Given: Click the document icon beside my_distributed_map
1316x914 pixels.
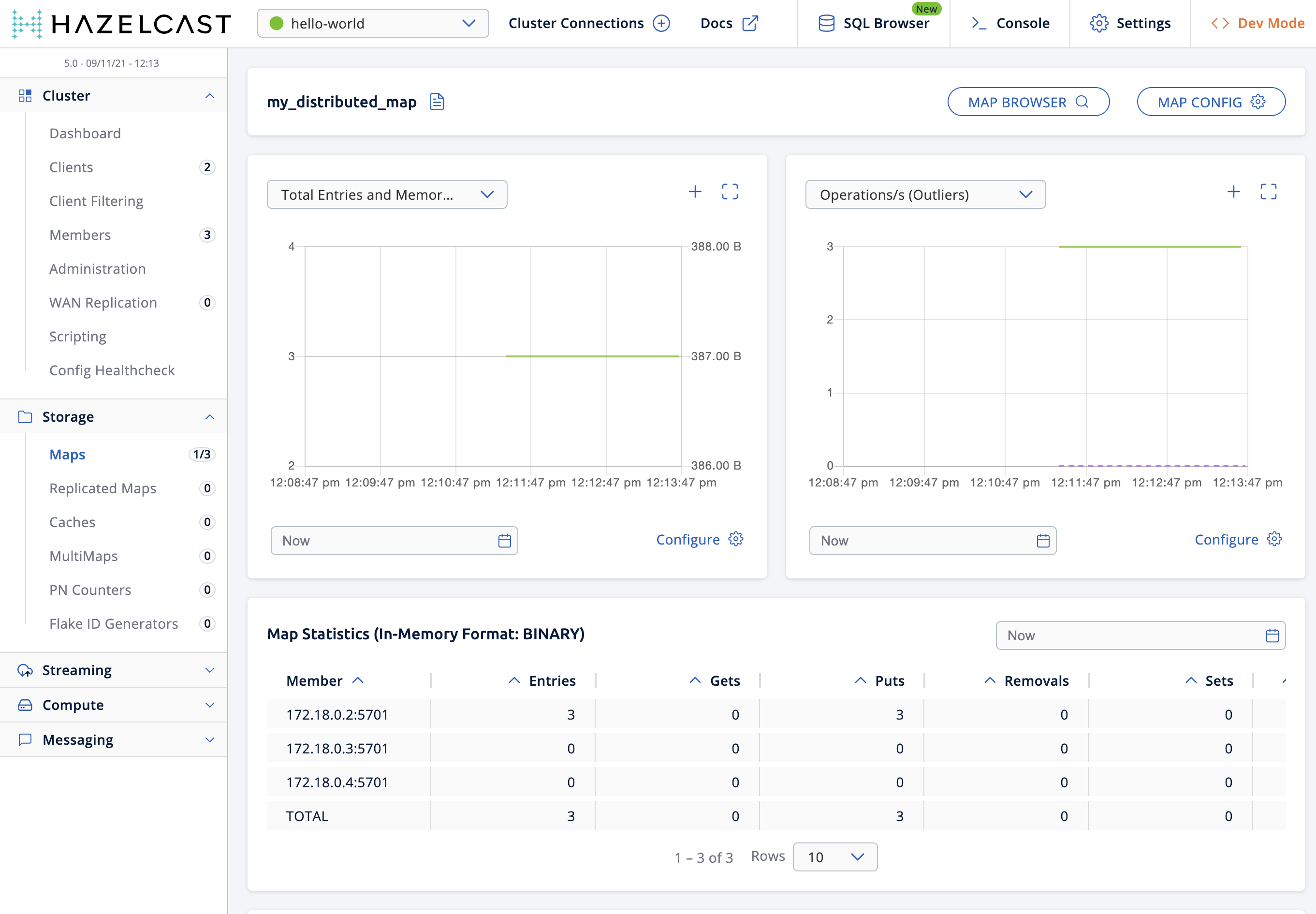Looking at the screenshot, I should [437, 102].
